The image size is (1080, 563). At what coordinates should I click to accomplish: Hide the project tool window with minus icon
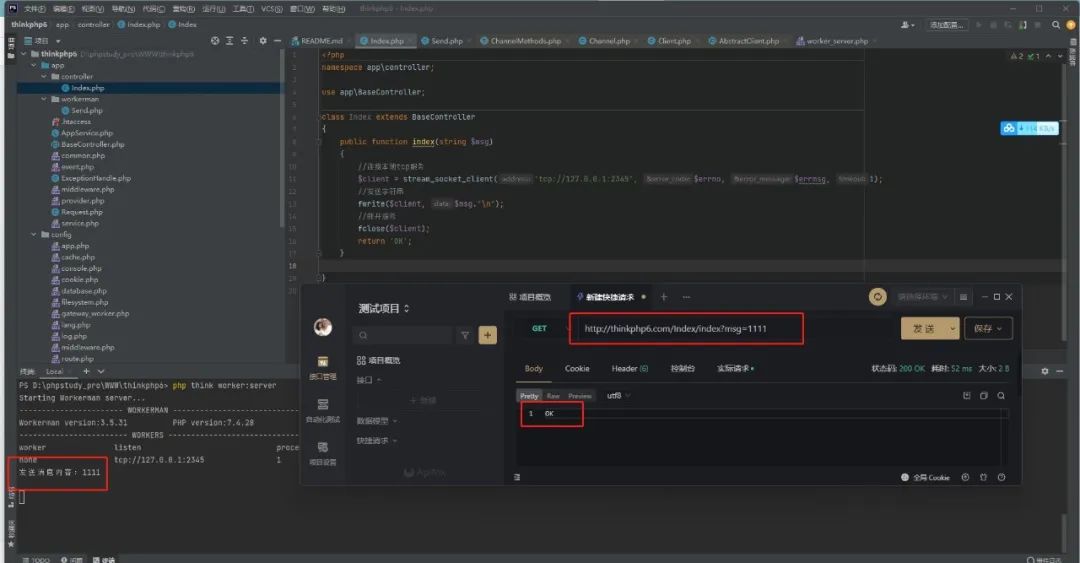tap(277, 41)
